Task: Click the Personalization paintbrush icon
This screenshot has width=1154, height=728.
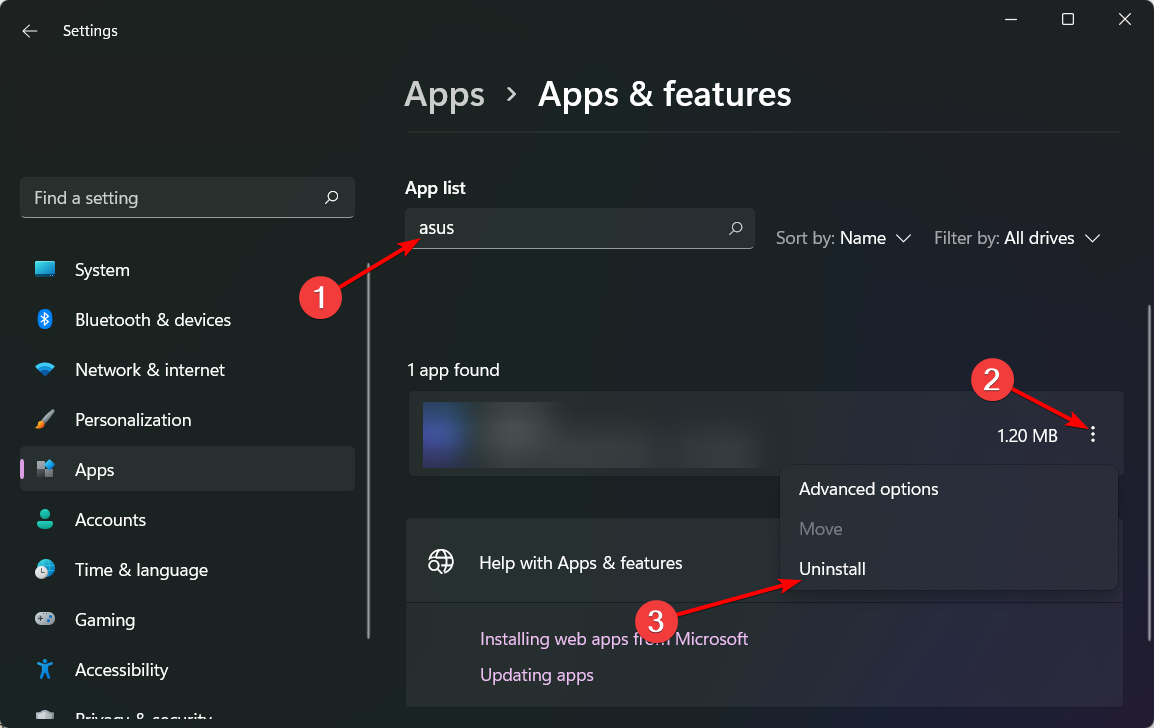Action: [45, 420]
